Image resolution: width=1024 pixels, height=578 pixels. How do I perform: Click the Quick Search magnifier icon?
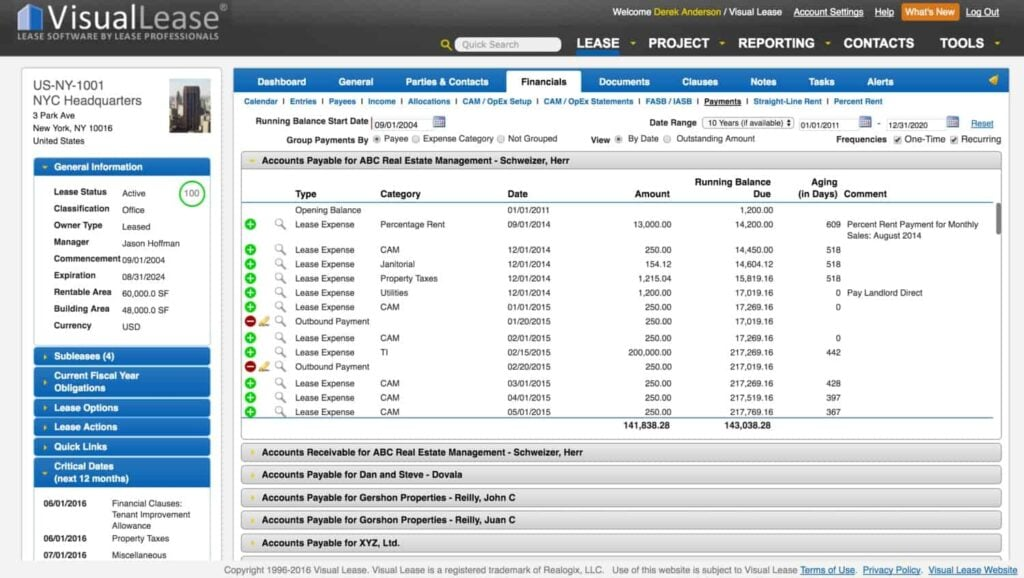tap(445, 44)
